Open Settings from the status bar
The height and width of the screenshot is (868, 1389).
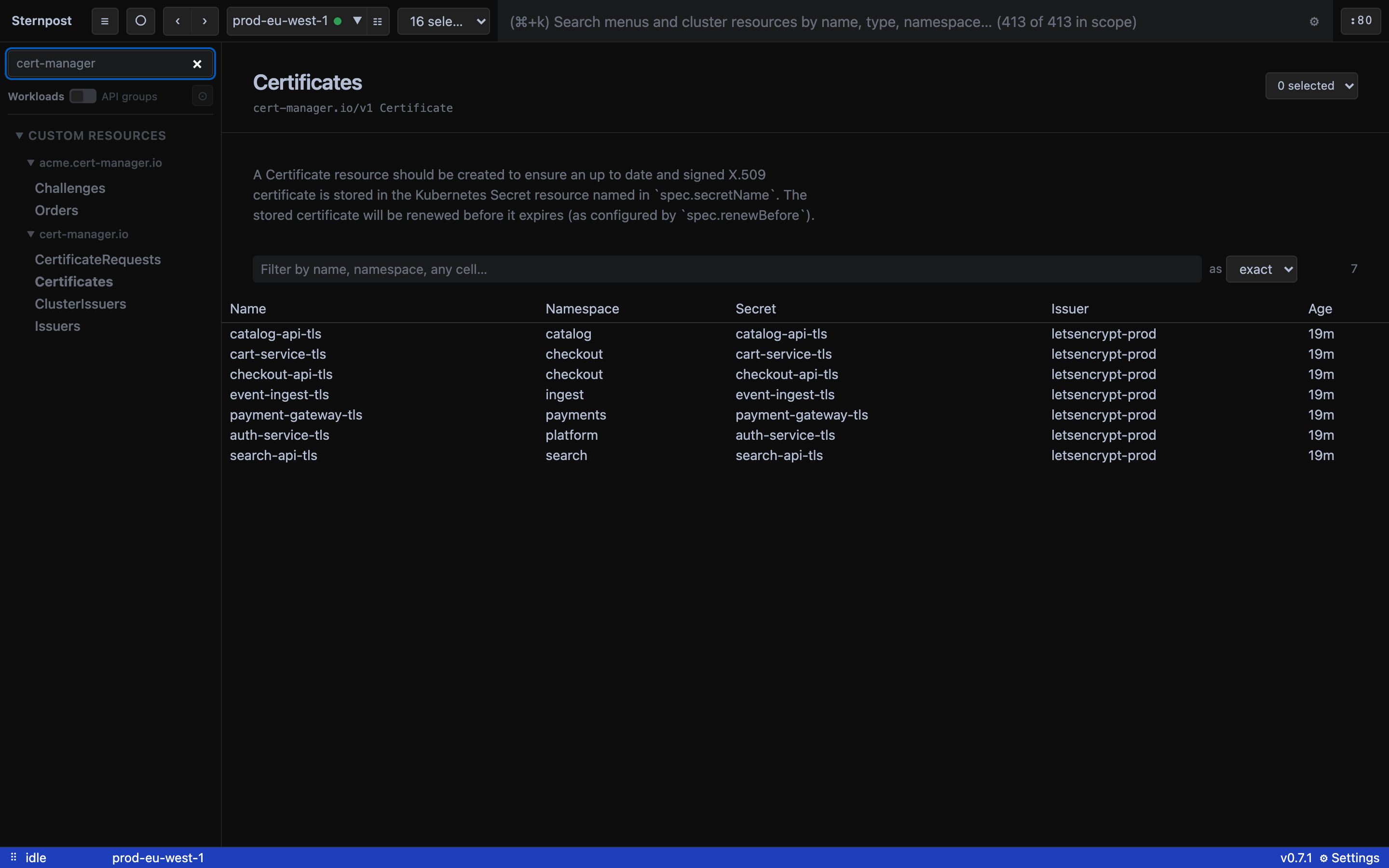pos(1349,858)
